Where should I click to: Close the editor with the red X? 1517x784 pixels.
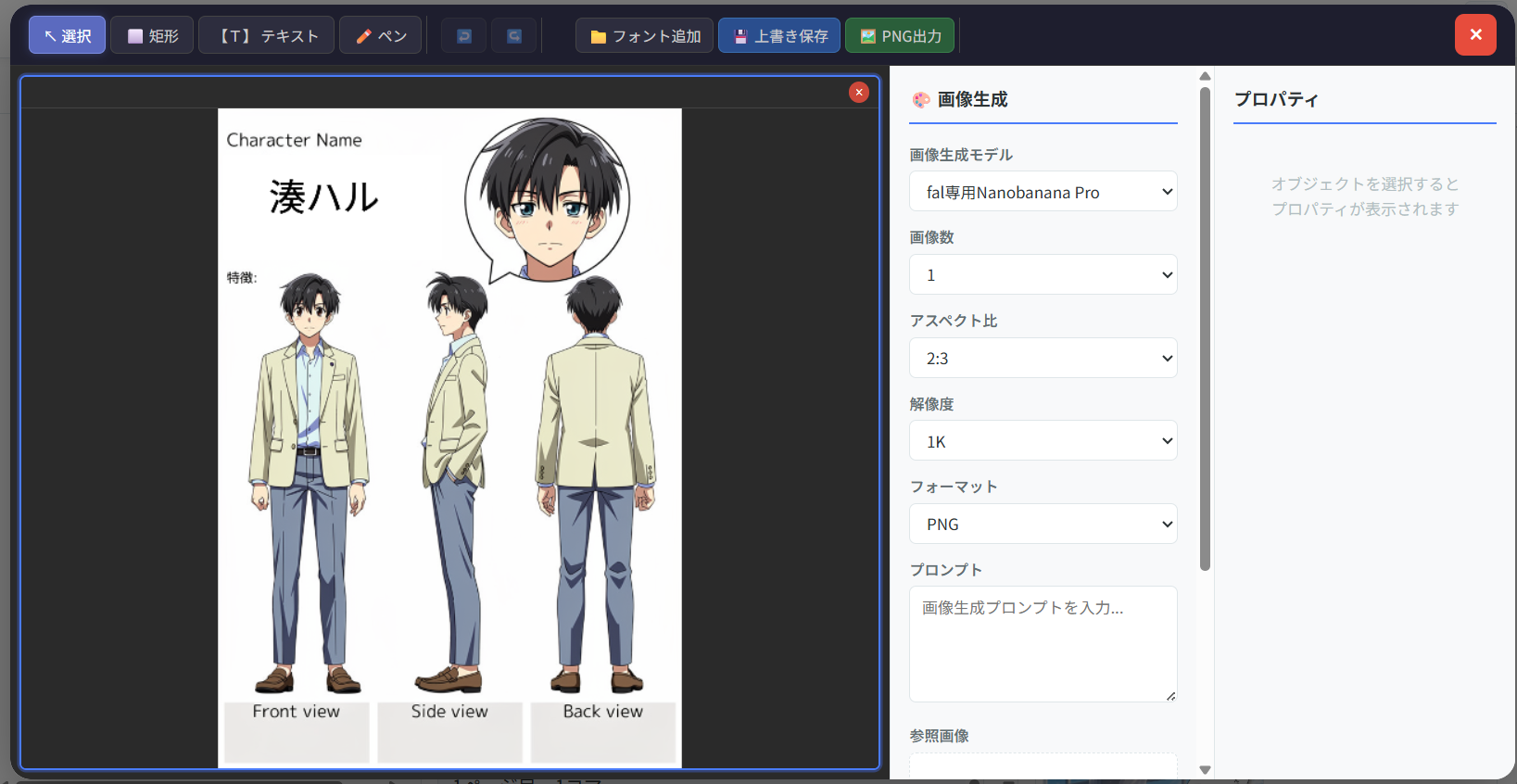point(1475,34)
